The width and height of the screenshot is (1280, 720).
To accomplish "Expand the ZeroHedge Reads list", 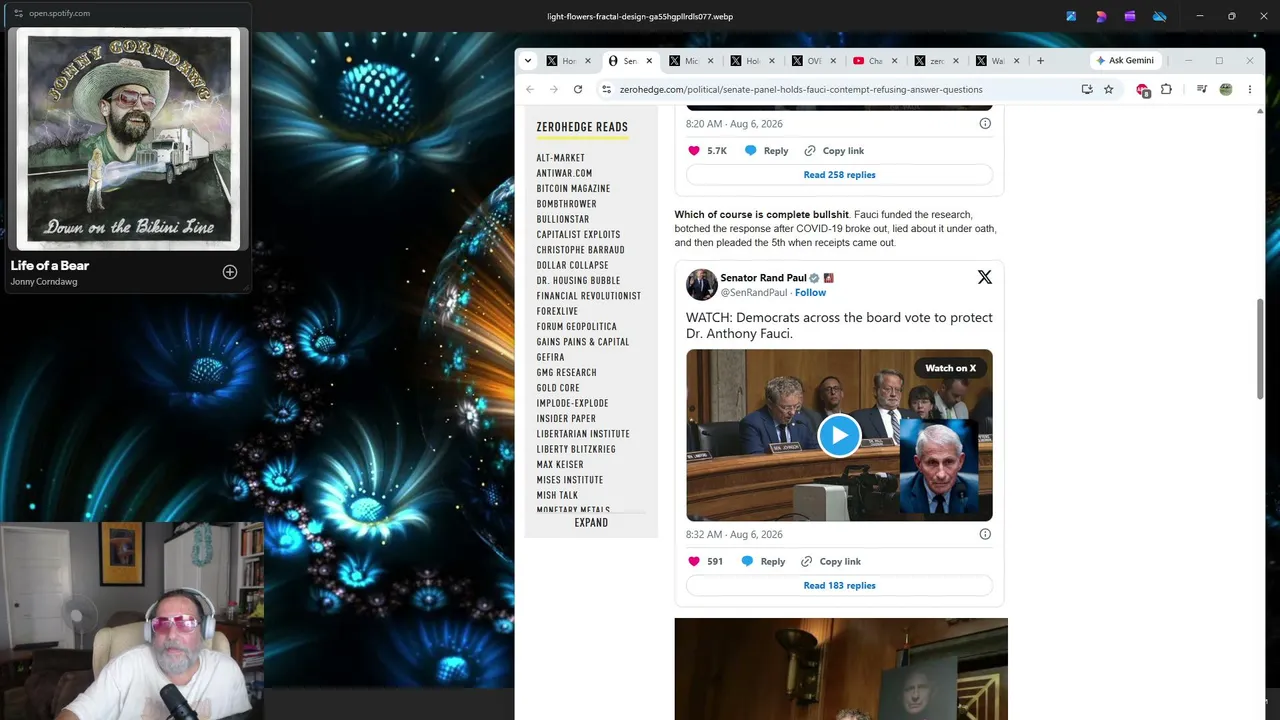I will point(591,523).
